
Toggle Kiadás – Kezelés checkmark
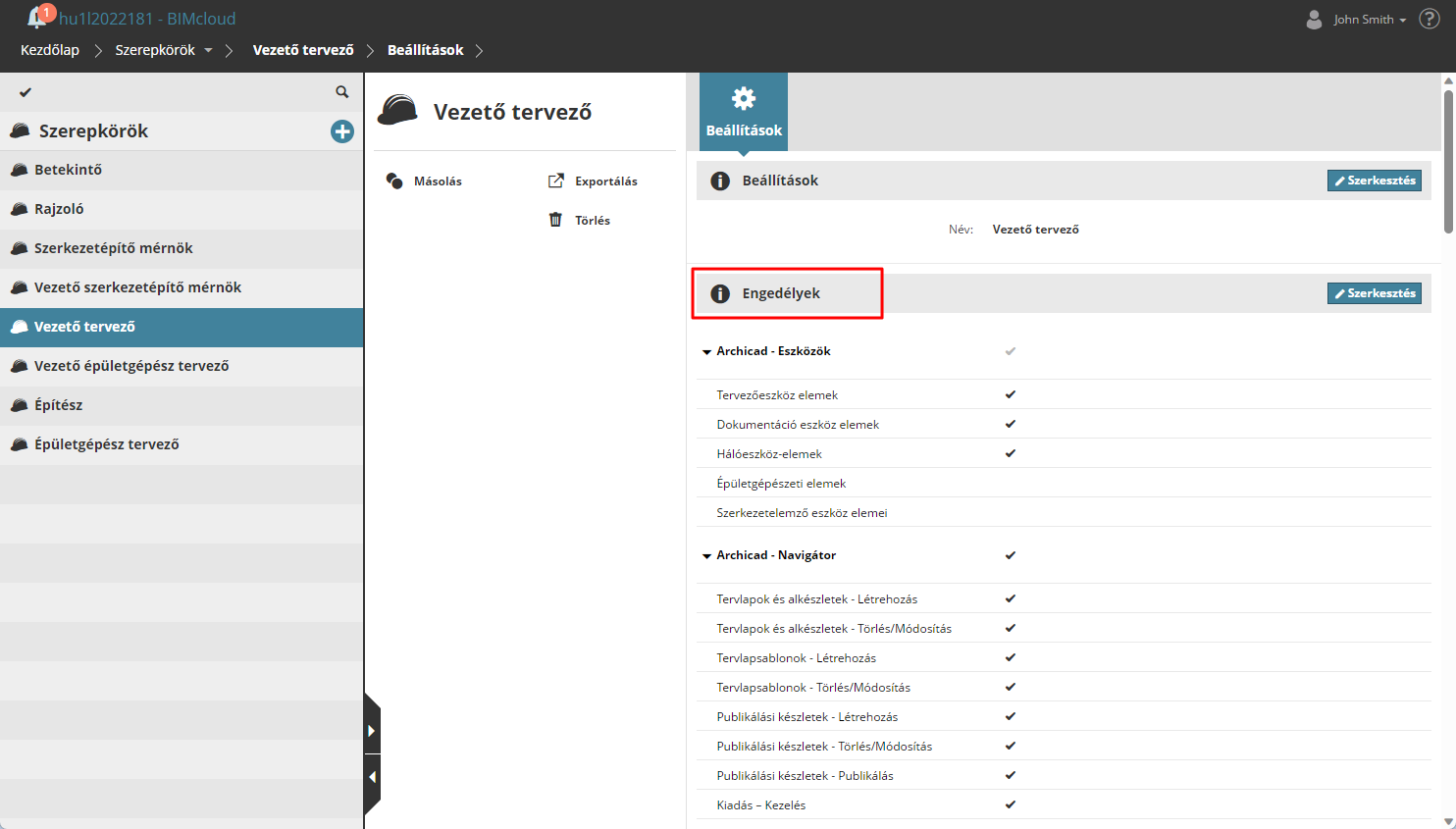pyautogui.click(x=1011, y=804)
